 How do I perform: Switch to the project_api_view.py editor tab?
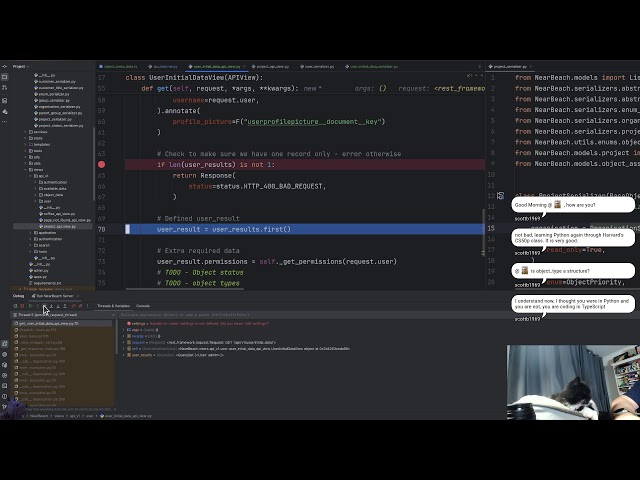tap(270, 66)
